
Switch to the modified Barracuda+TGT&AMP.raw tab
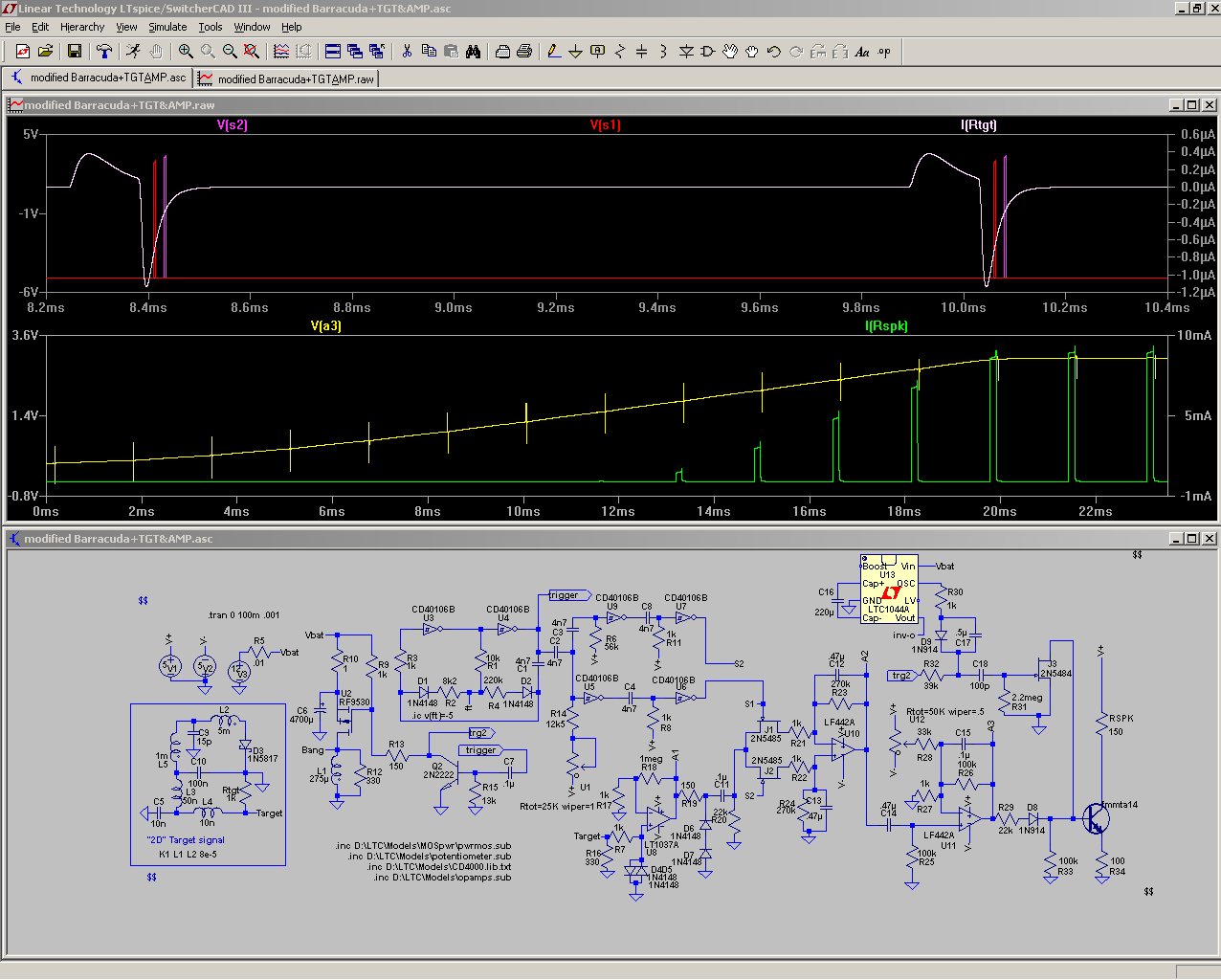pyautogui.click(x=287, y=78)
